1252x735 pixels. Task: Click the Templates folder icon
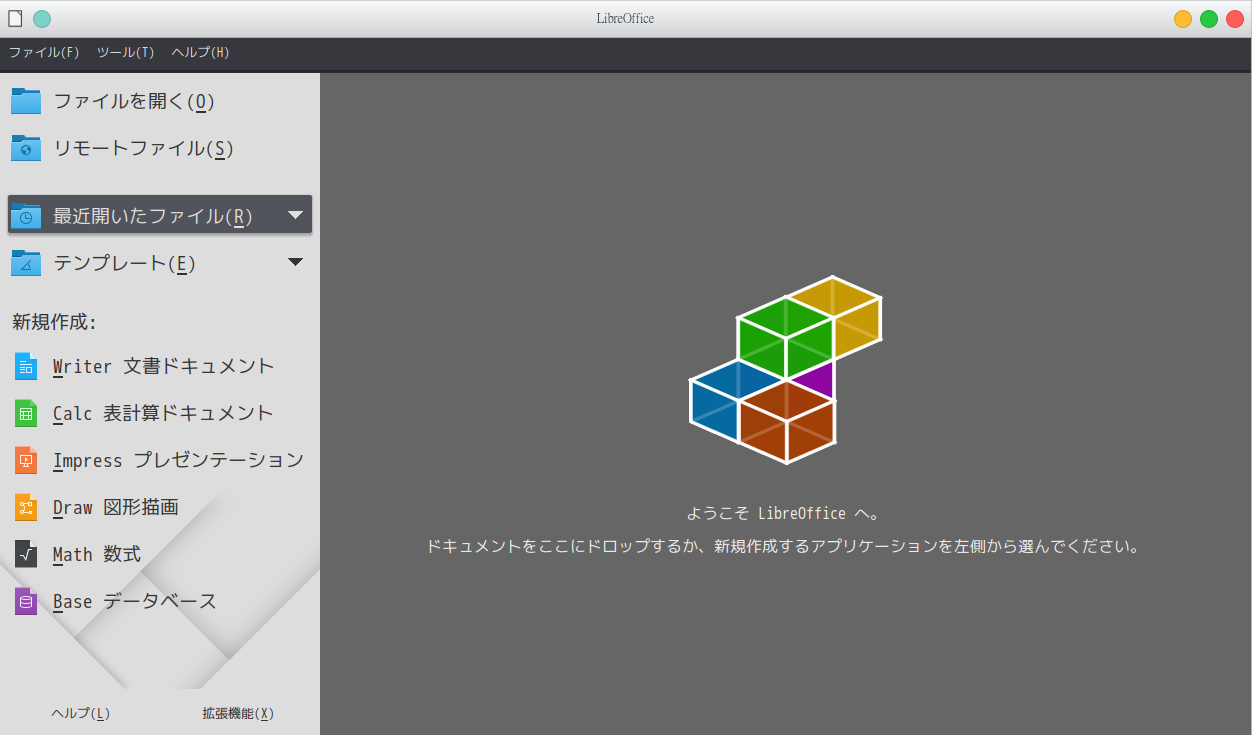(26, 263)
